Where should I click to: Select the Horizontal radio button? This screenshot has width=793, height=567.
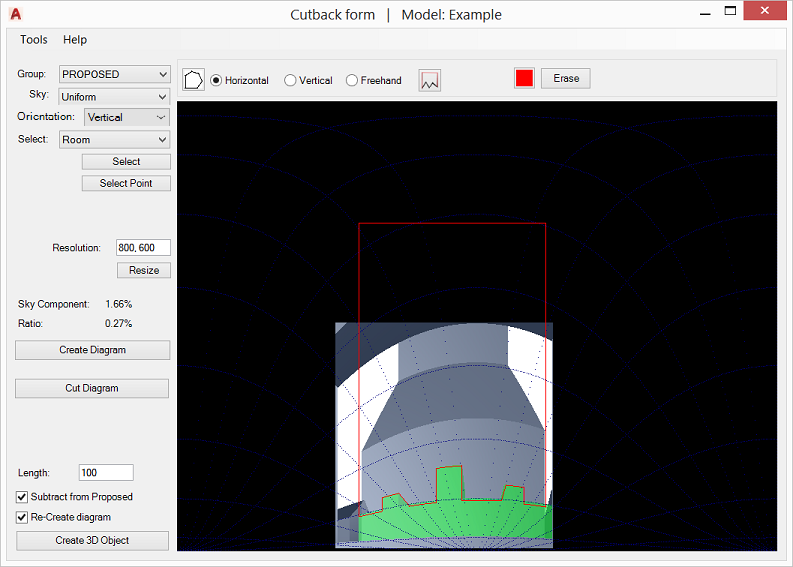click(216, 81)
